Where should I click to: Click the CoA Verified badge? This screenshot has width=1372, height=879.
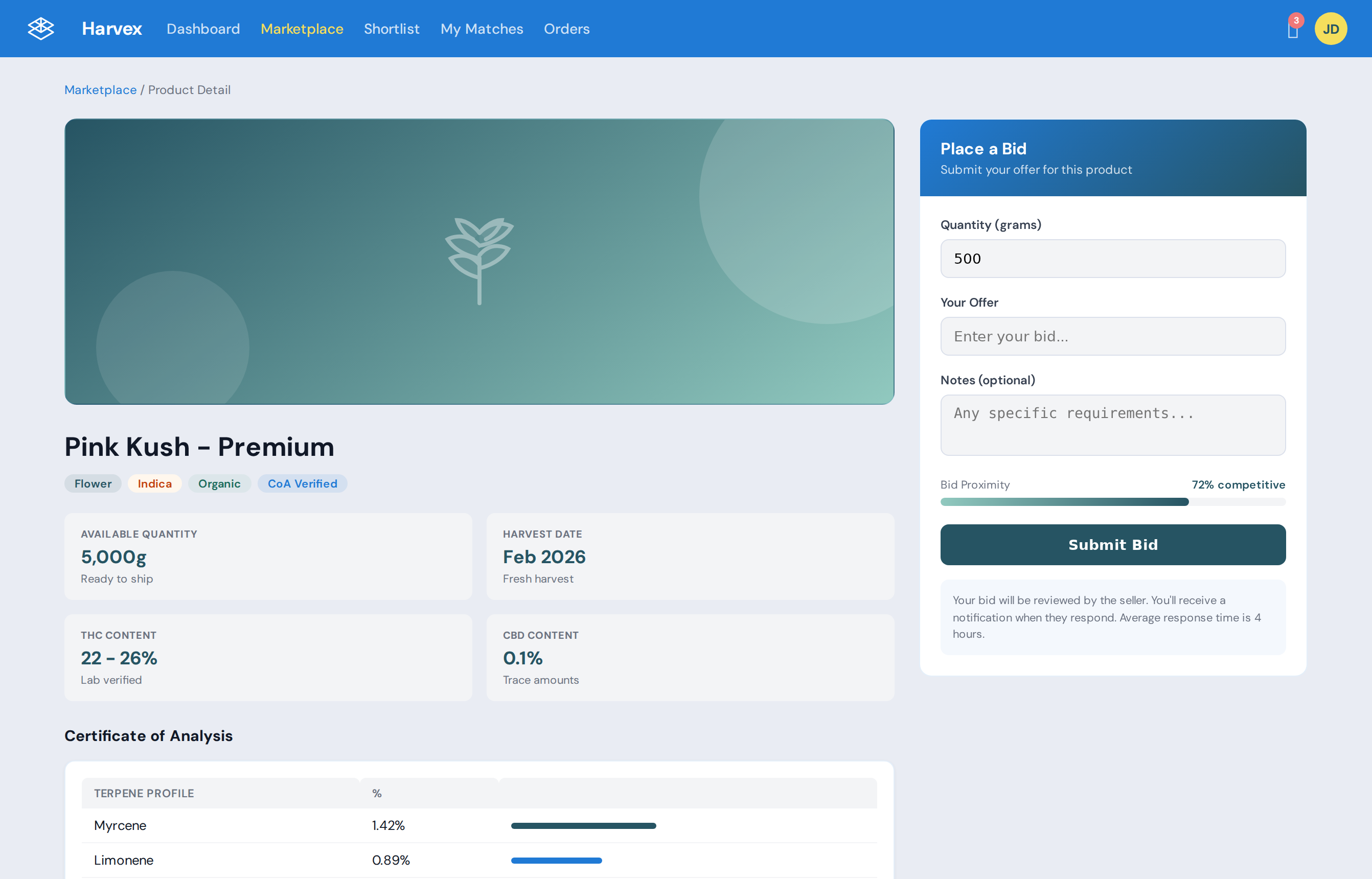tap(302, 483)
